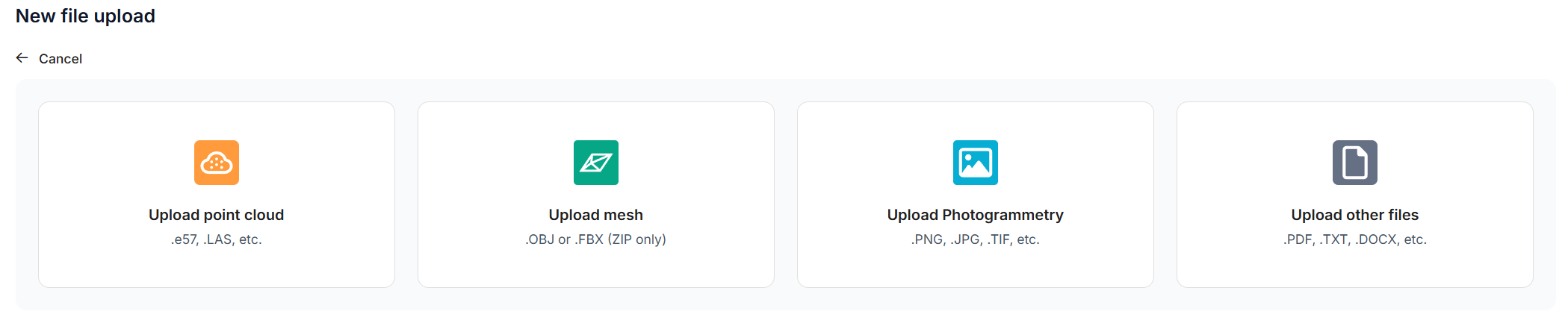Select the "Upload point cloud" title
1568x320 pixels.
[x=217, y=215]
